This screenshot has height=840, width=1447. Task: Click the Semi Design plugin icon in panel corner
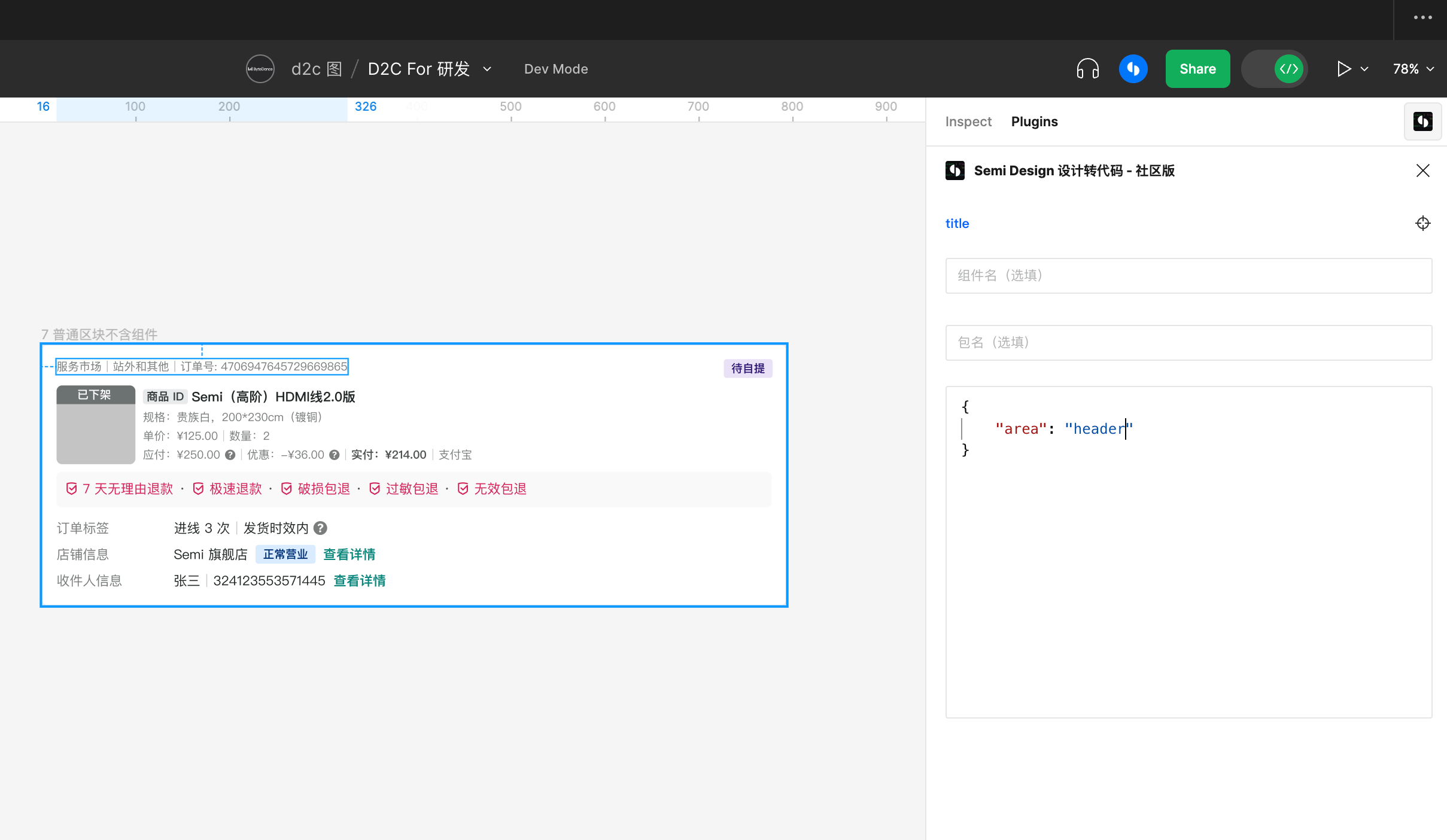pos(1422,121)
